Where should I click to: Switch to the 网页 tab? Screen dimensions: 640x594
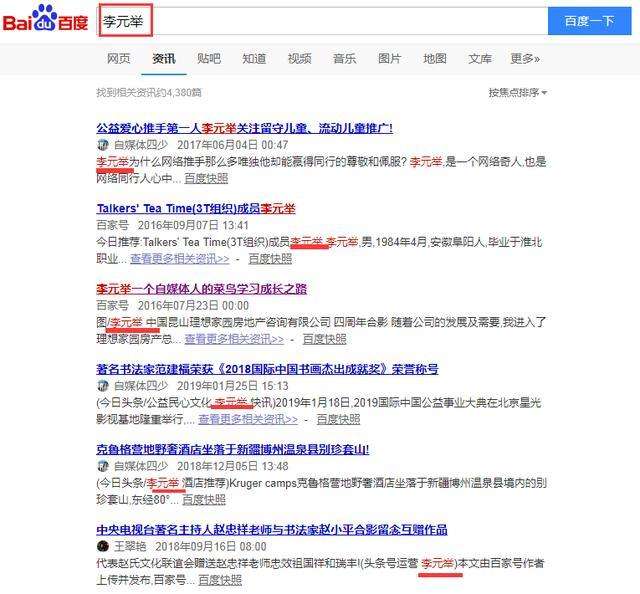click(118, 59)
